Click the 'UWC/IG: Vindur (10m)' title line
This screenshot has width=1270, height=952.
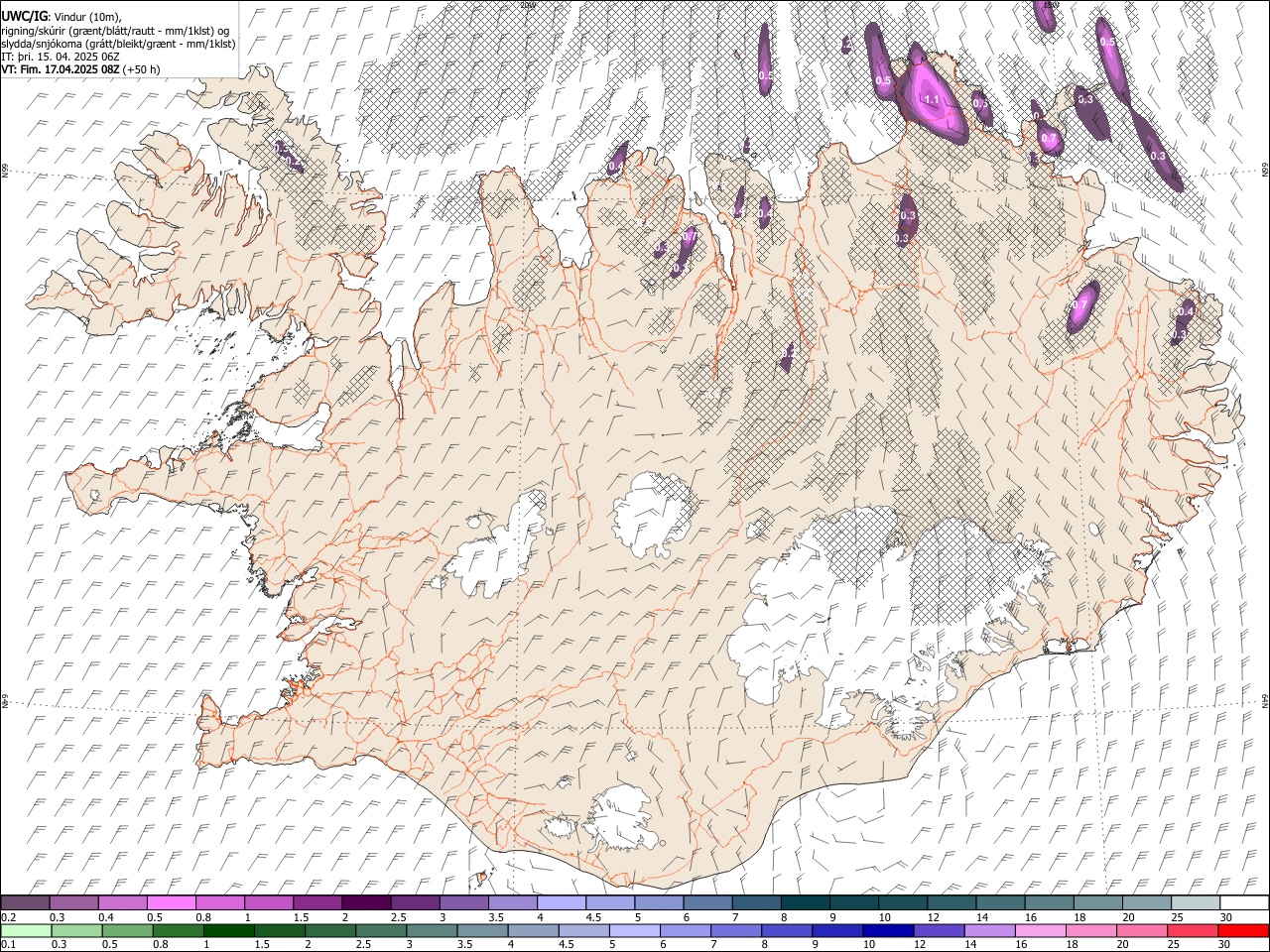pos(61,17)
